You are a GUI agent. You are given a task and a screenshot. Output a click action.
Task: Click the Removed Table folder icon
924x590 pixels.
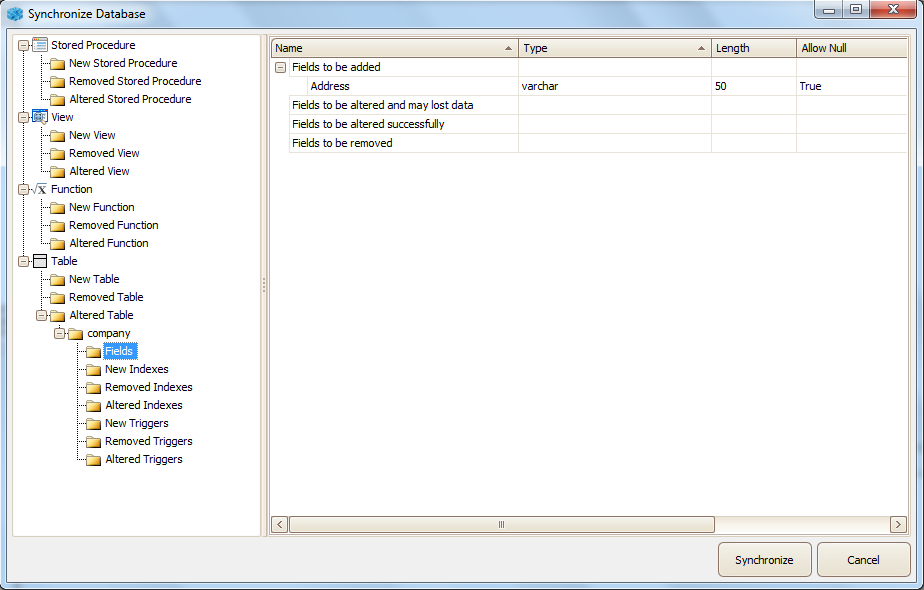pyautogui.click(x=57, y=298)
